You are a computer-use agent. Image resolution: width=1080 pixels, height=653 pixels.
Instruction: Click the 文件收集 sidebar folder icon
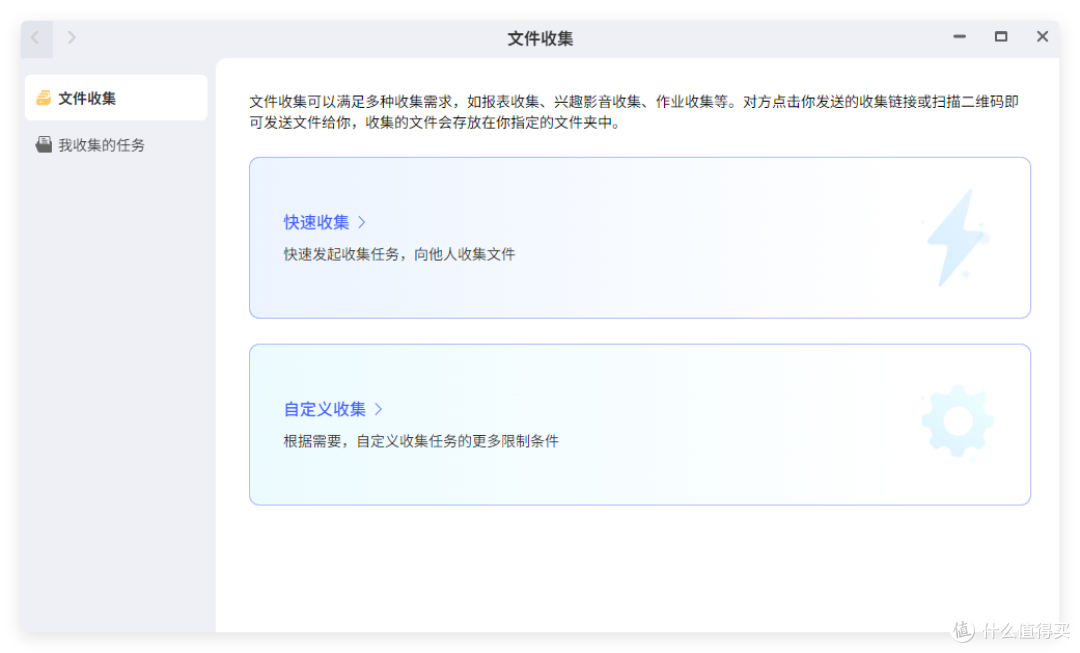point(43,98)
